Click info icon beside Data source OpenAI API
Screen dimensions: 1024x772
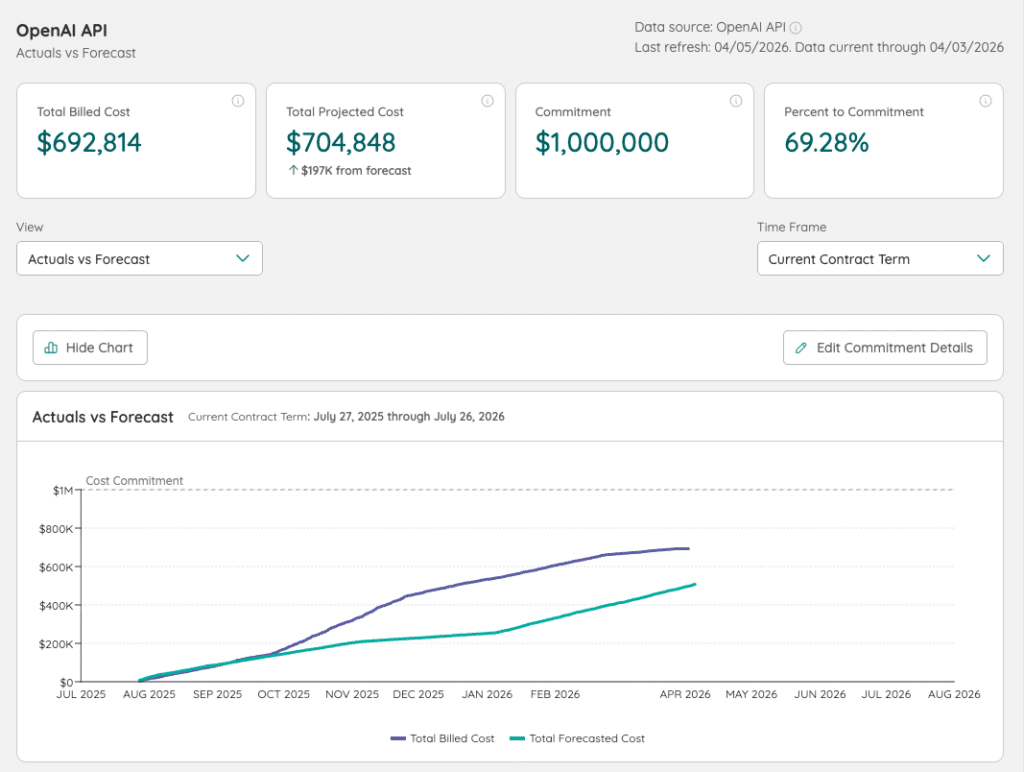[796, 28]
